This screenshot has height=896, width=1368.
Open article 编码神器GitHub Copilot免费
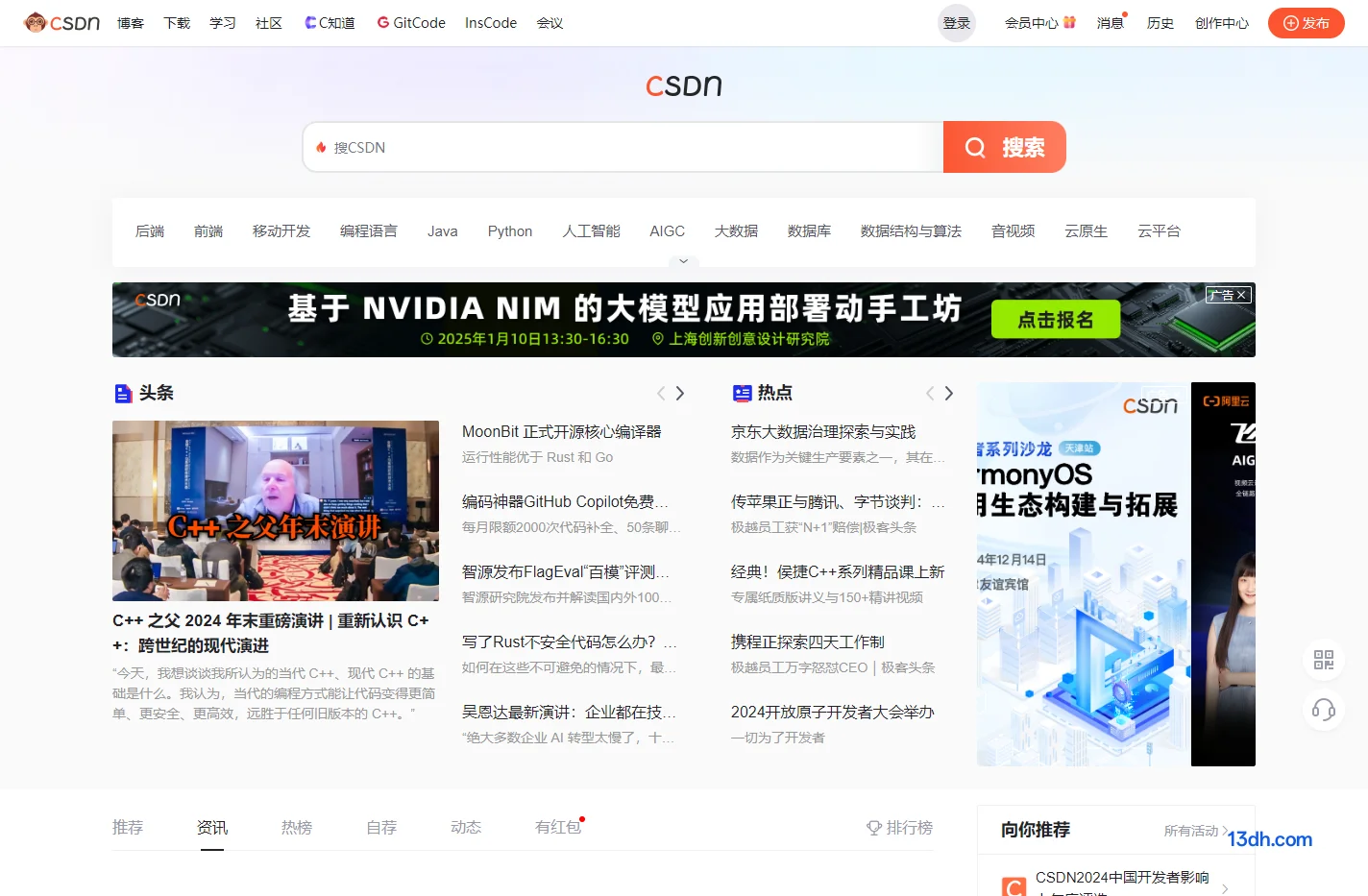(565, 502)
